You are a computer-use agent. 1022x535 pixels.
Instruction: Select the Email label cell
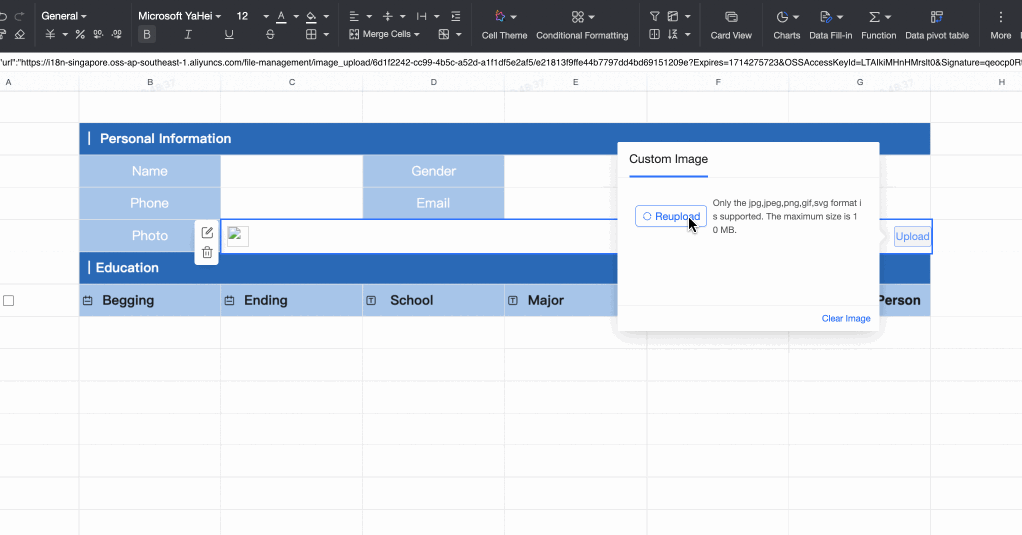tap(433, 203)
